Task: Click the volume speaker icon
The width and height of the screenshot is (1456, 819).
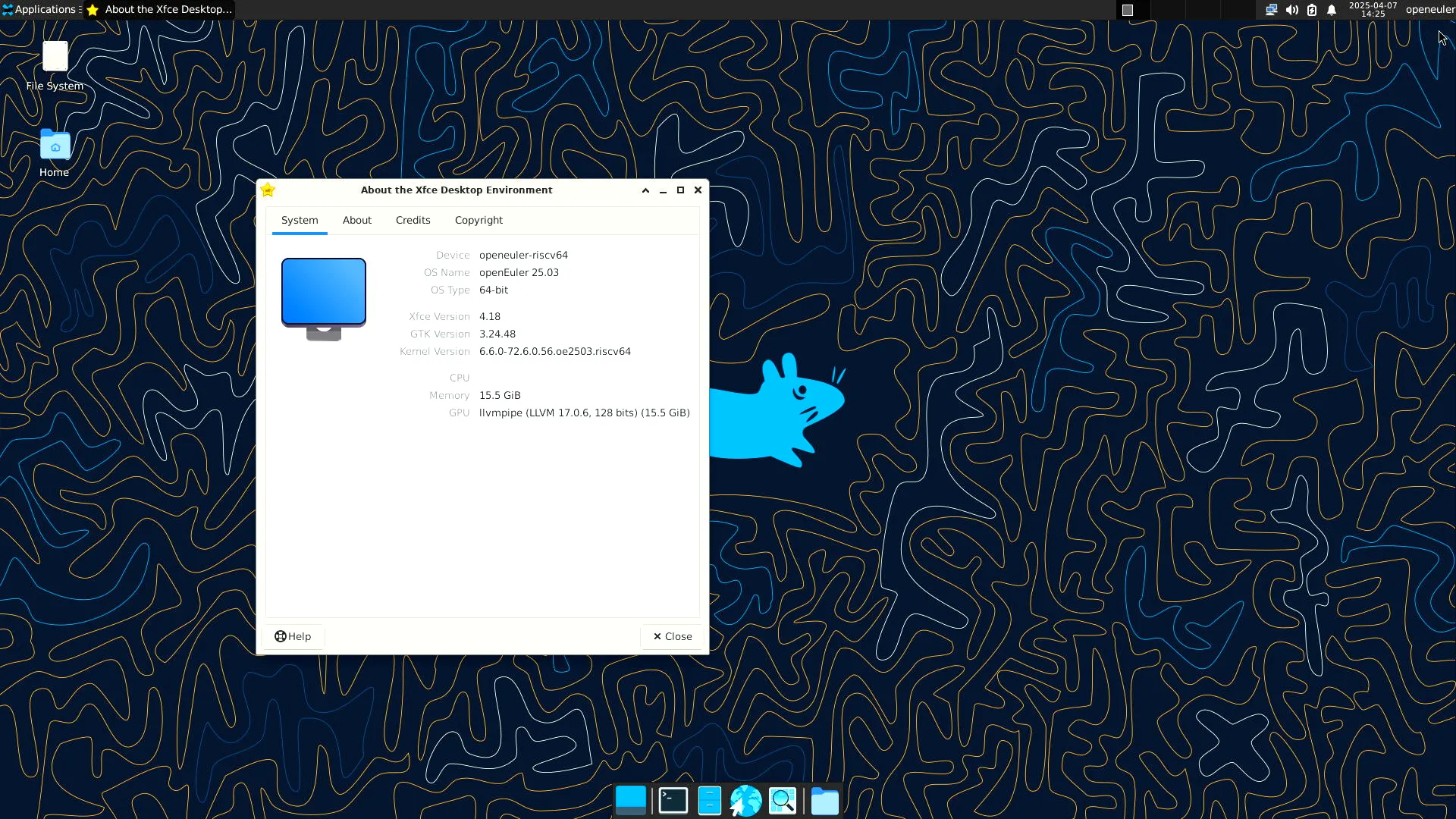Action: (1291, 10)
